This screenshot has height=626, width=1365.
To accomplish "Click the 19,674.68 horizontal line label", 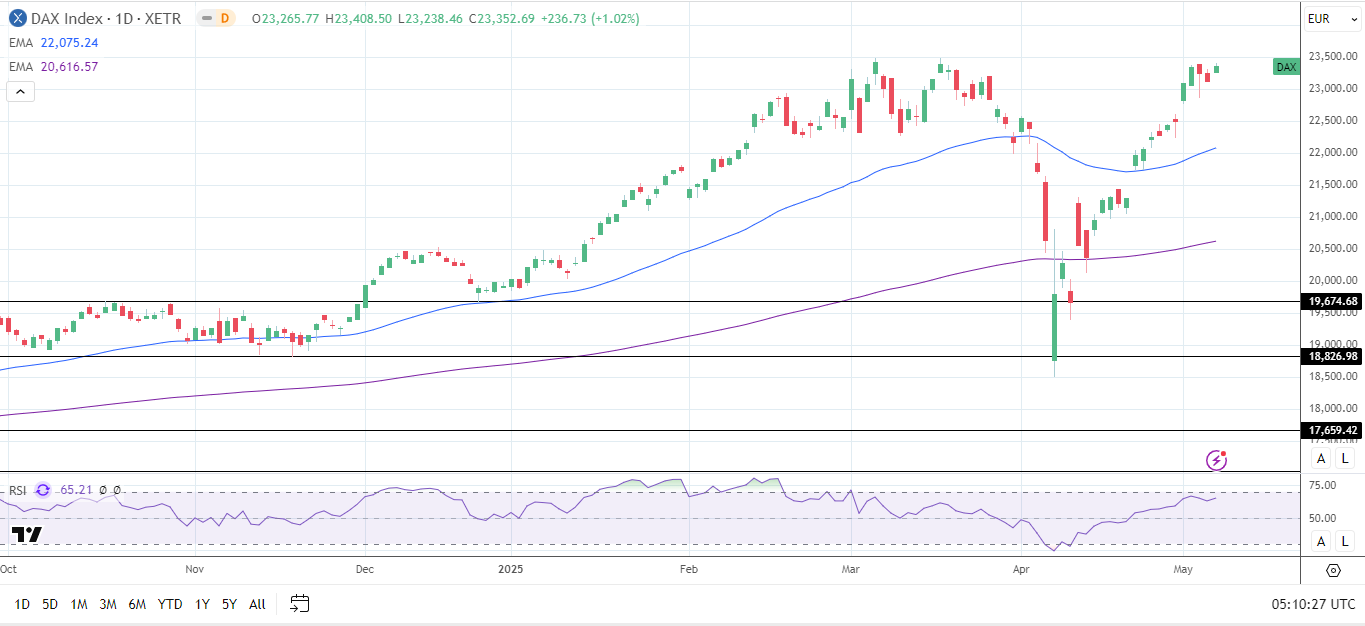I will [x=1333, y=301].
